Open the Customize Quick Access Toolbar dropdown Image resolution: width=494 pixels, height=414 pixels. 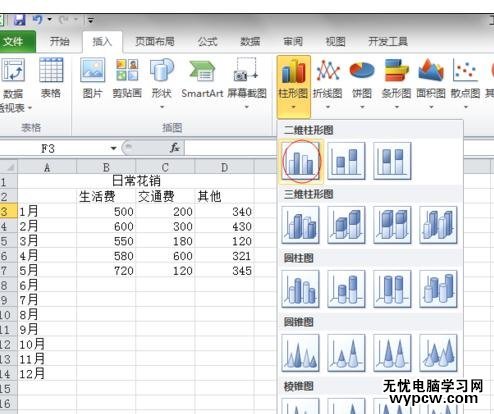click(90, 20)
